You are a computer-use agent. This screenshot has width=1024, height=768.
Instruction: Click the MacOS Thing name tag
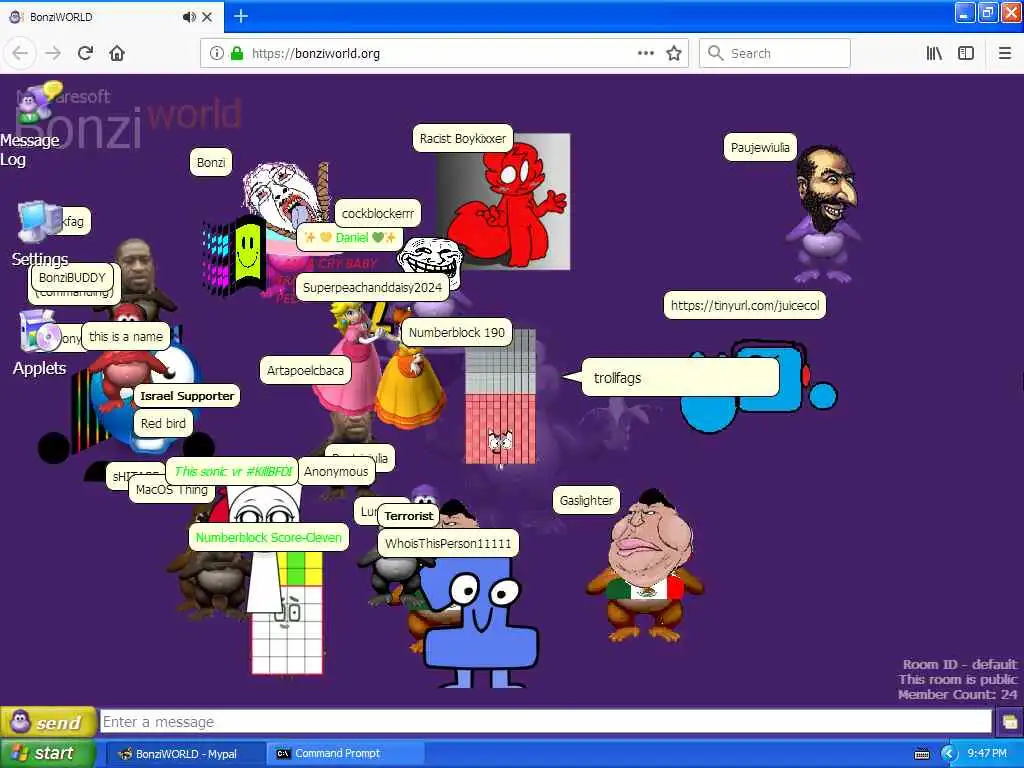[x=171, y=490]
